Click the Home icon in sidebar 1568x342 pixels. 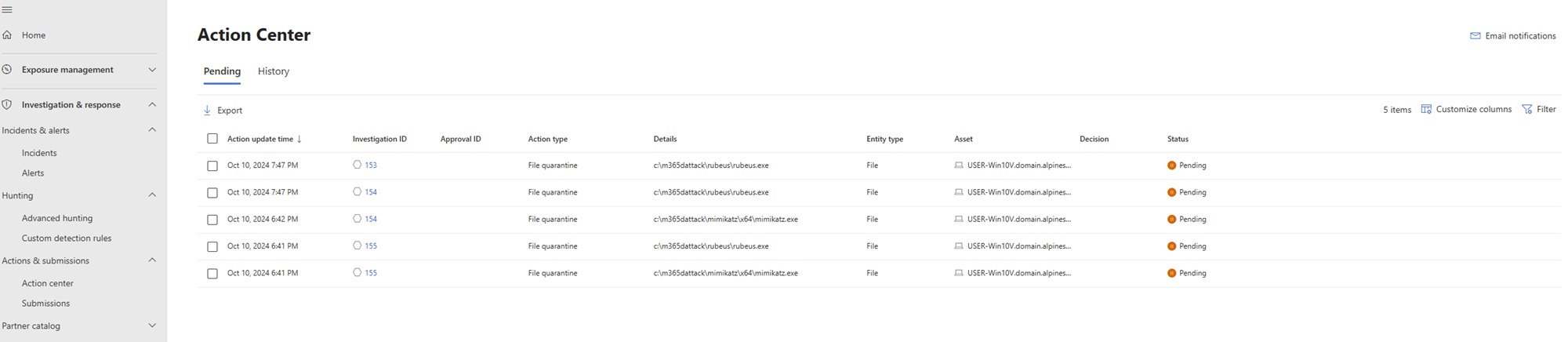pos(7,35)
